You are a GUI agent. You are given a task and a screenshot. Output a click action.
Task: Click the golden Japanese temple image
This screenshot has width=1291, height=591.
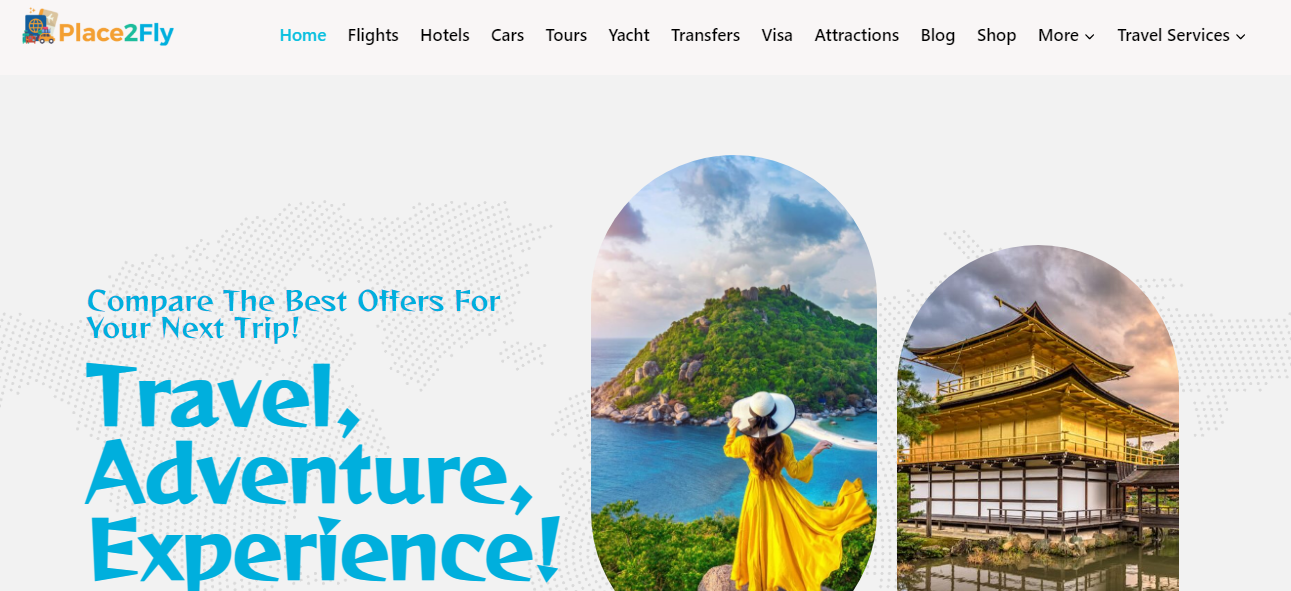pos(1038,418)
